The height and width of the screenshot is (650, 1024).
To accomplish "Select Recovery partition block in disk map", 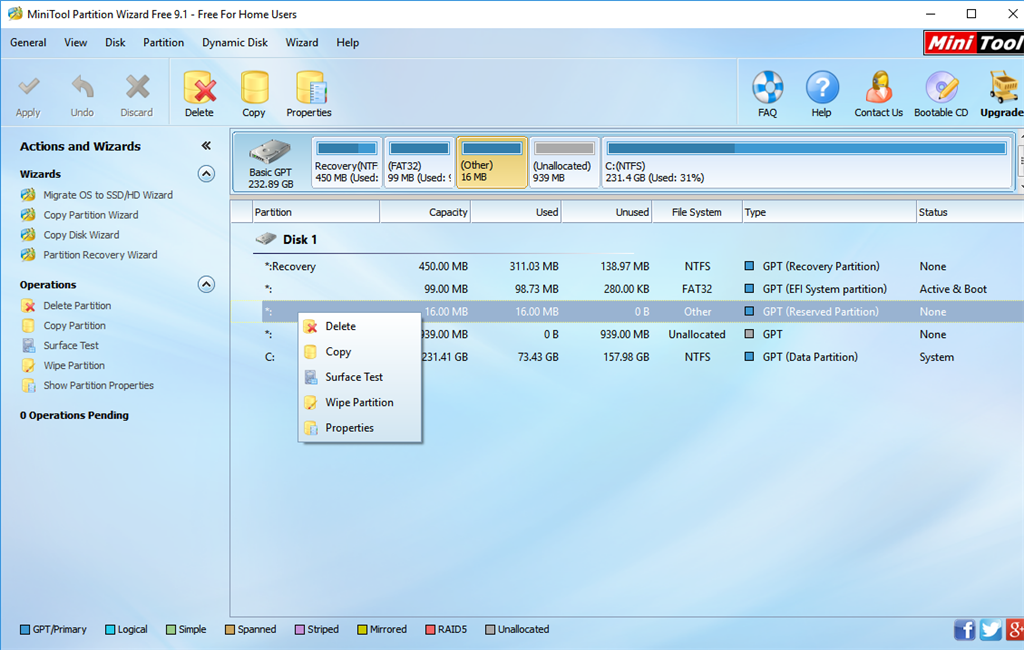I will 346,163.
